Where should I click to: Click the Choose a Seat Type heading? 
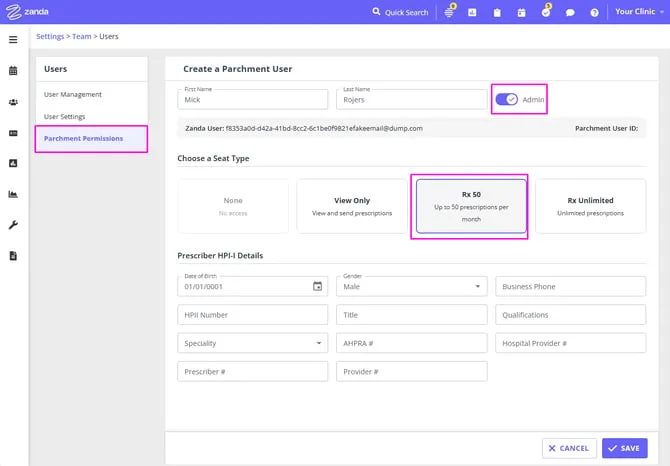click(x=213, y=158)
